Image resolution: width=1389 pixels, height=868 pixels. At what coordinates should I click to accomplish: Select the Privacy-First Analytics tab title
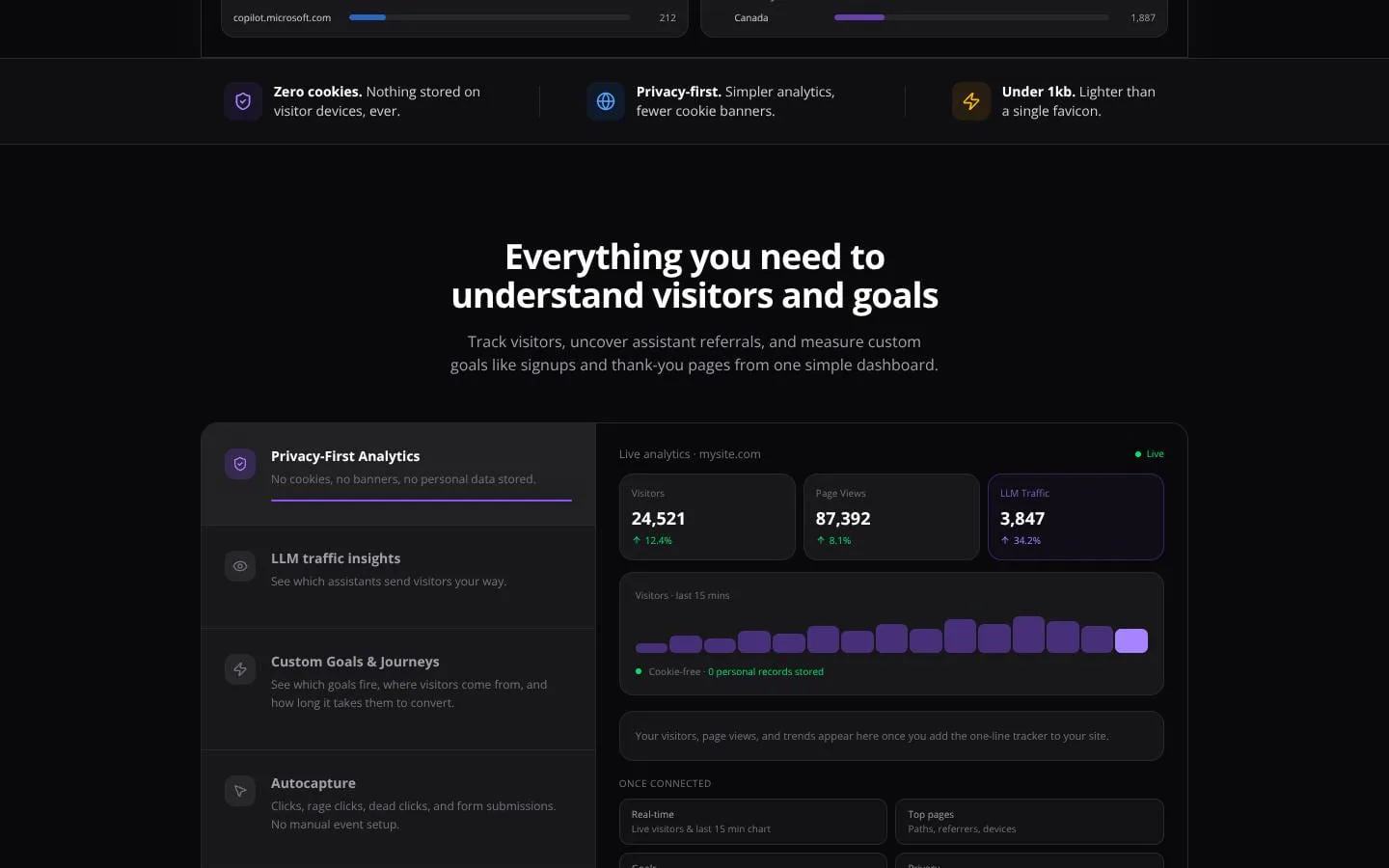pyautogui.click(x=345, y=456)
